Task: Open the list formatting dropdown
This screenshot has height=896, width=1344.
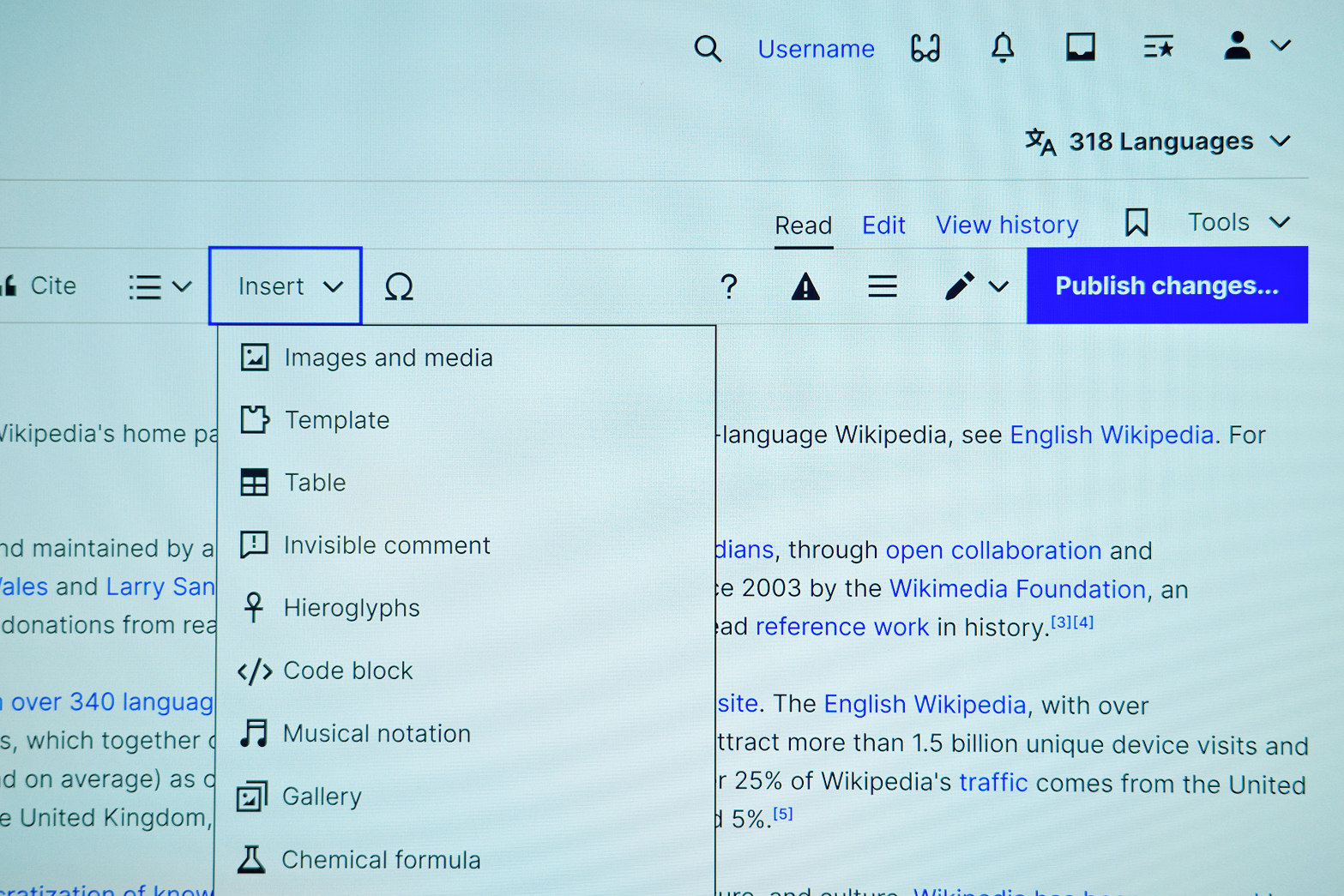Action: pyautogui.click(x=160, y=286)
